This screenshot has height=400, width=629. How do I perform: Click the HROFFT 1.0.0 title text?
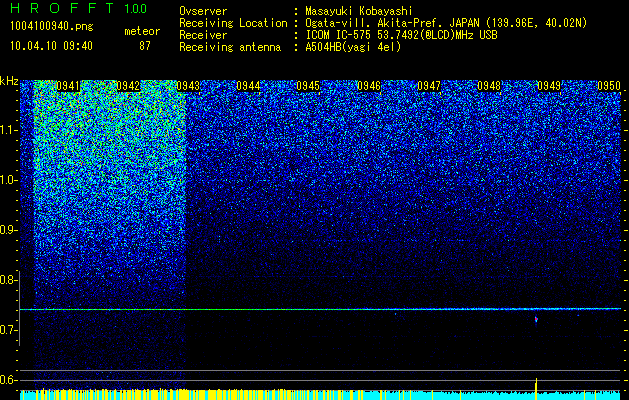point(78,8)
